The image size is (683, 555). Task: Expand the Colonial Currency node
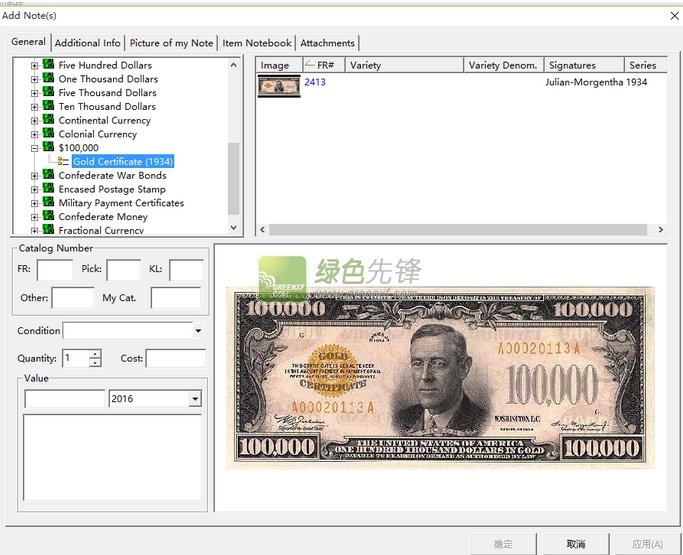(34, 135)
